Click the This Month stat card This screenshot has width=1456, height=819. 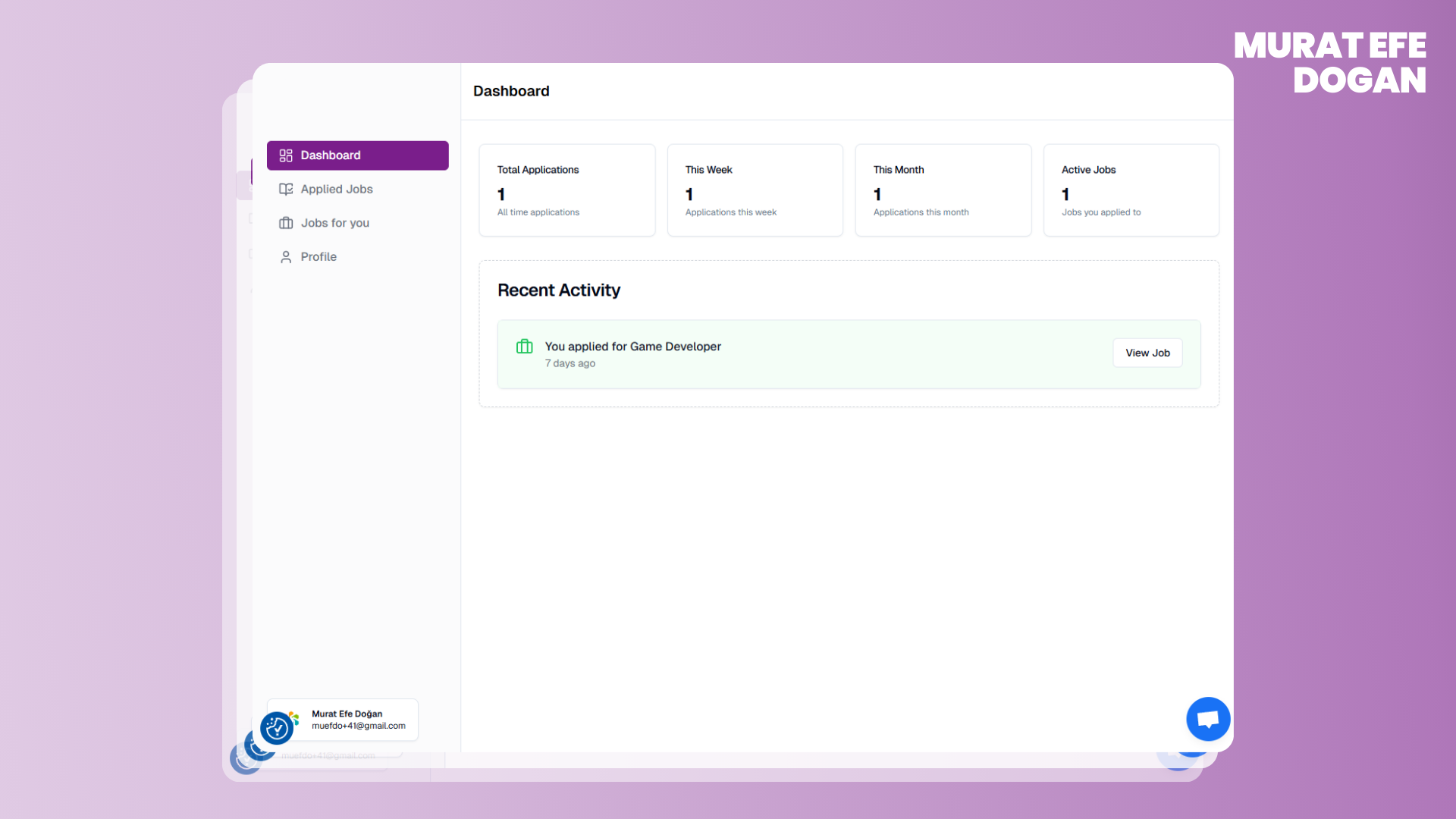pos(943,190)
